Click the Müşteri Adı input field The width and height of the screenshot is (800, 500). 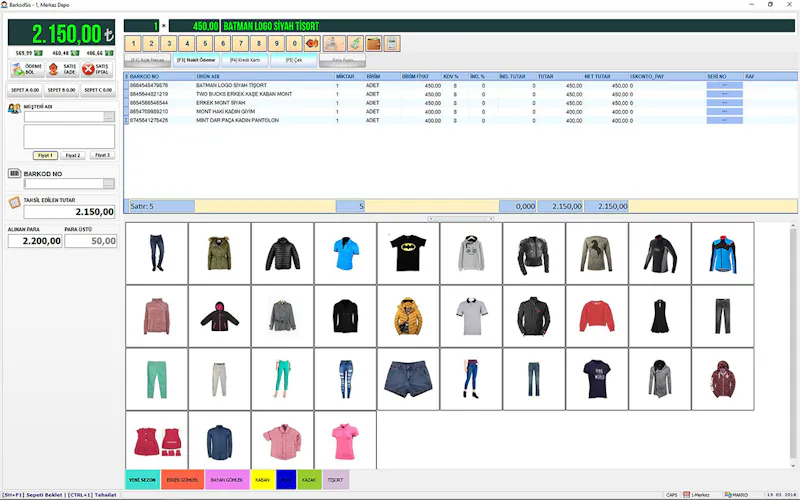(x=64, y=117)
